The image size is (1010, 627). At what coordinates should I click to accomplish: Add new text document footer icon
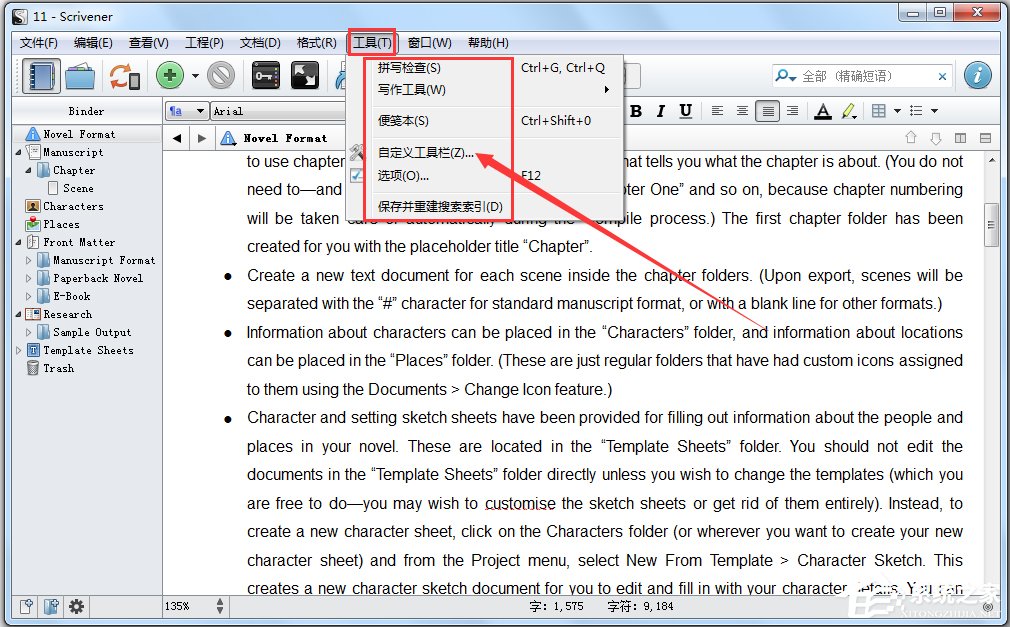(x=26, y=606)
